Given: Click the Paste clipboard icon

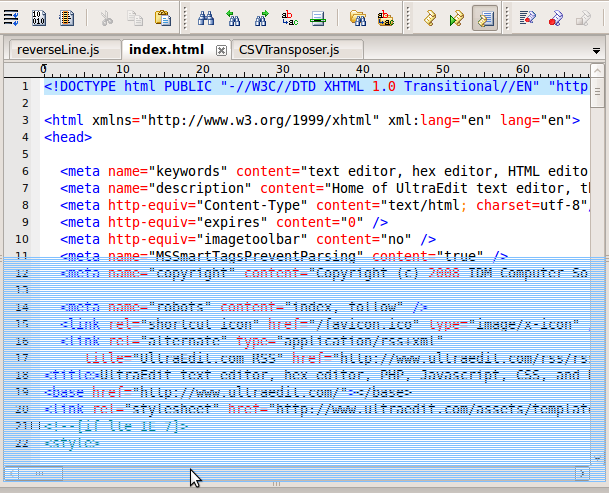Looking at the screenshot, I should (163, 18).
